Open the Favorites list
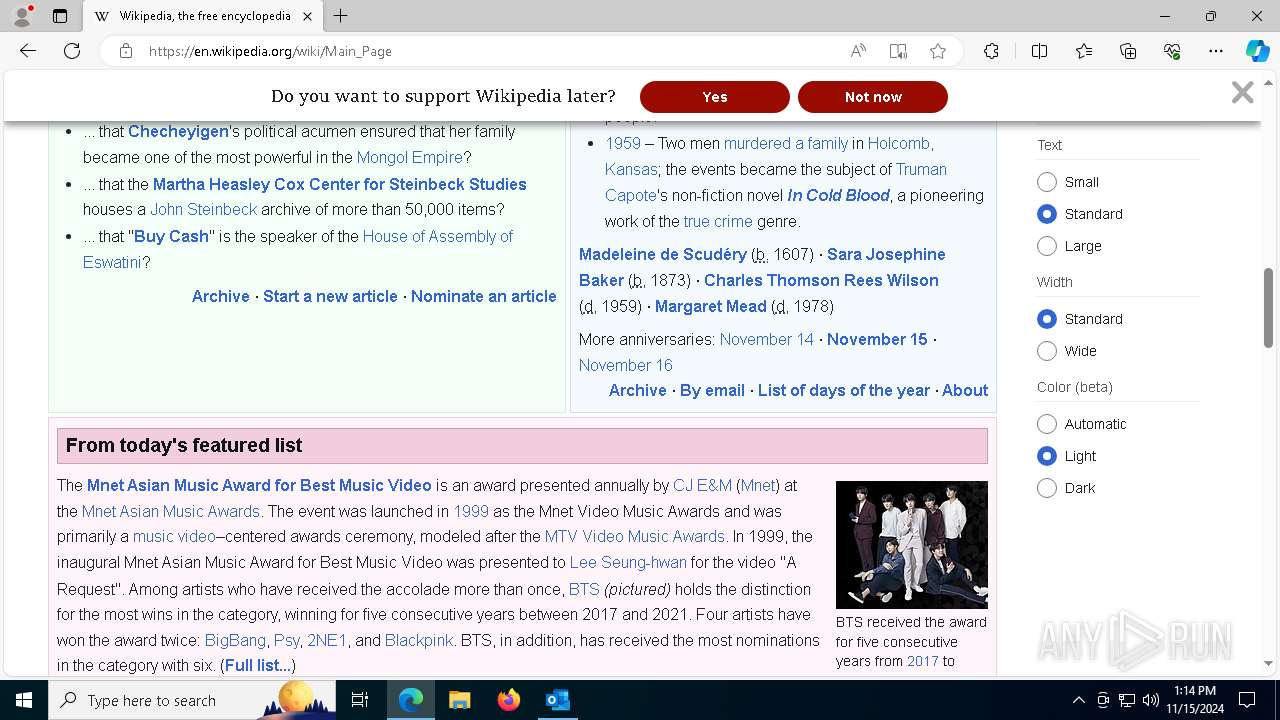Viewport: 1280px width, 720px height. [1084, 51]
